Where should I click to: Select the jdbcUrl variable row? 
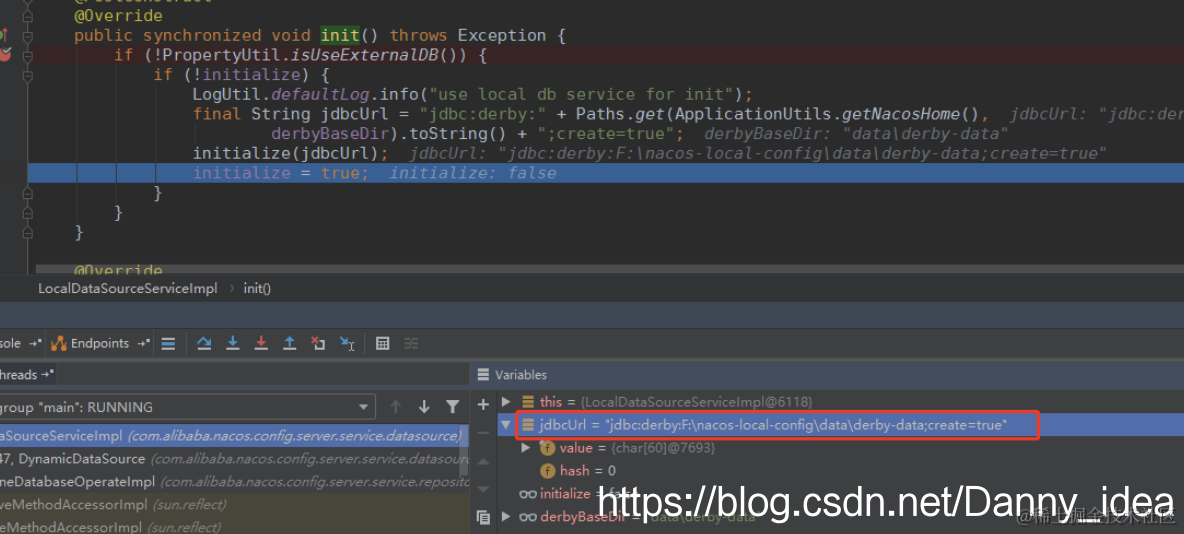pos(840,425)
